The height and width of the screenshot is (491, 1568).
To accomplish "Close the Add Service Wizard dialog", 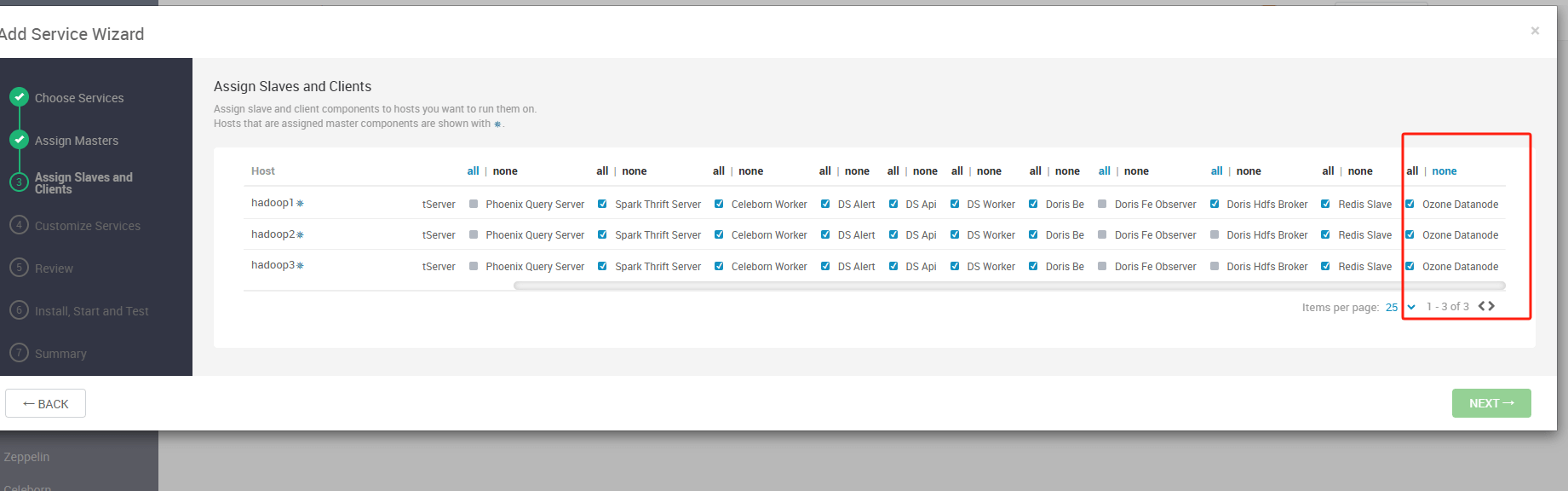I will point(1535,31).
